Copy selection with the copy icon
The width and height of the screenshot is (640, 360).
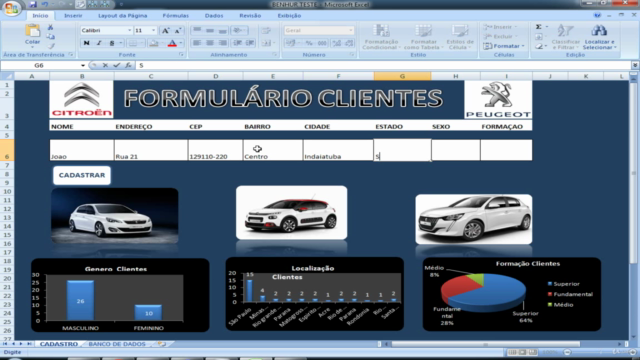[50, 37]
